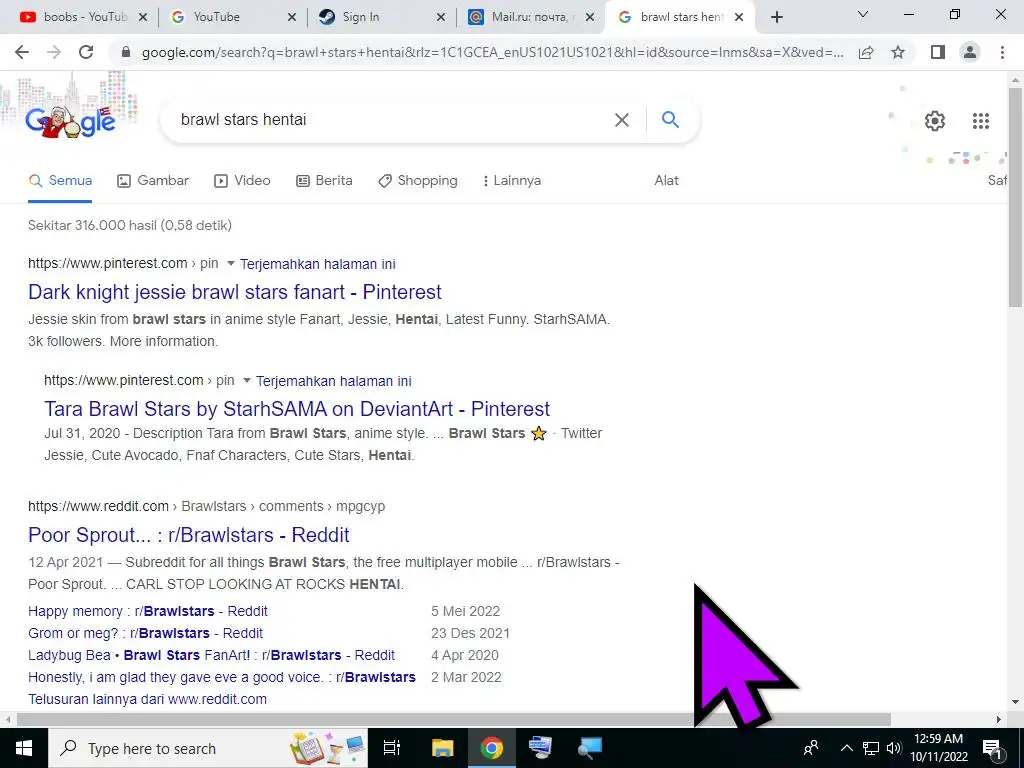
Task: Switch to the Gambar tab
Action: click(x=153, y=181)
